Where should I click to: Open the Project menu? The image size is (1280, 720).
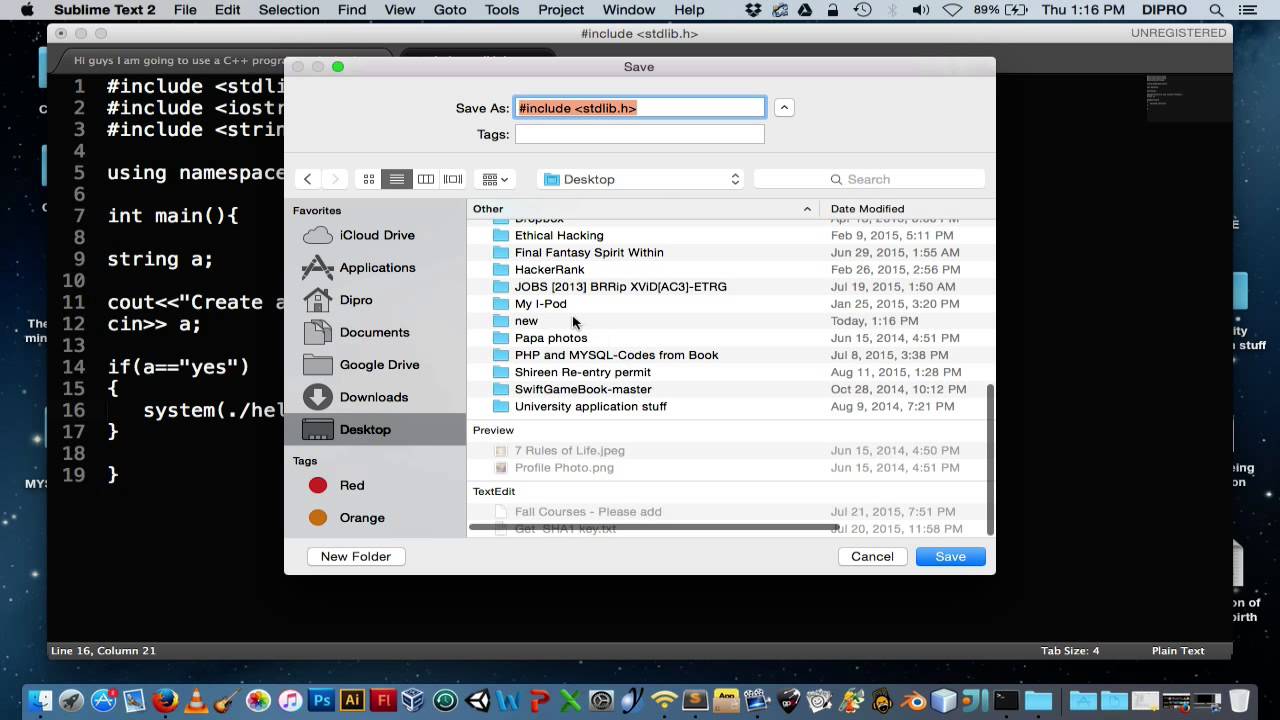click(561, 10)
